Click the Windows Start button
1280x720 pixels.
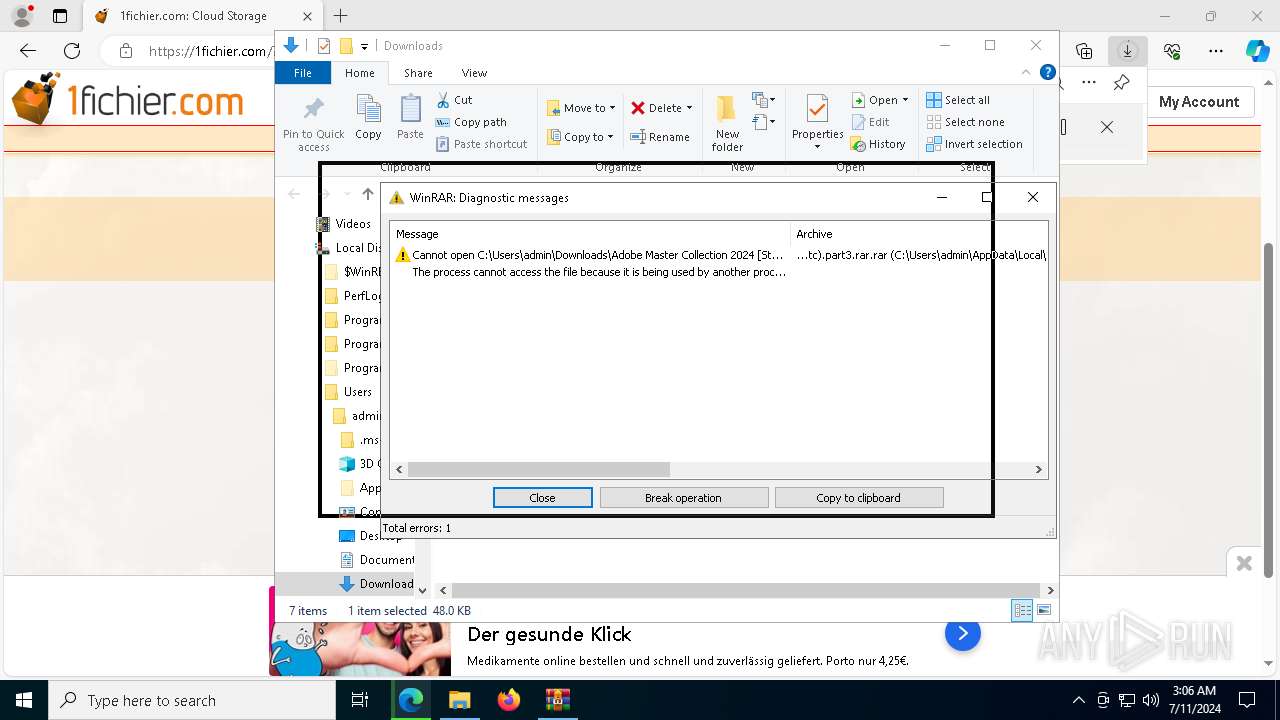point(24,700)
